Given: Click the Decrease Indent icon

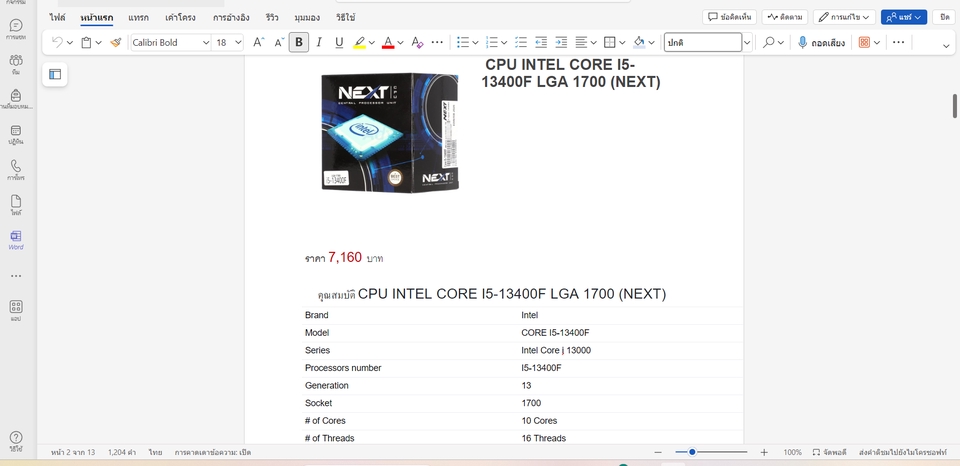Looking at the screenshot, I should (x=541, y=42).
